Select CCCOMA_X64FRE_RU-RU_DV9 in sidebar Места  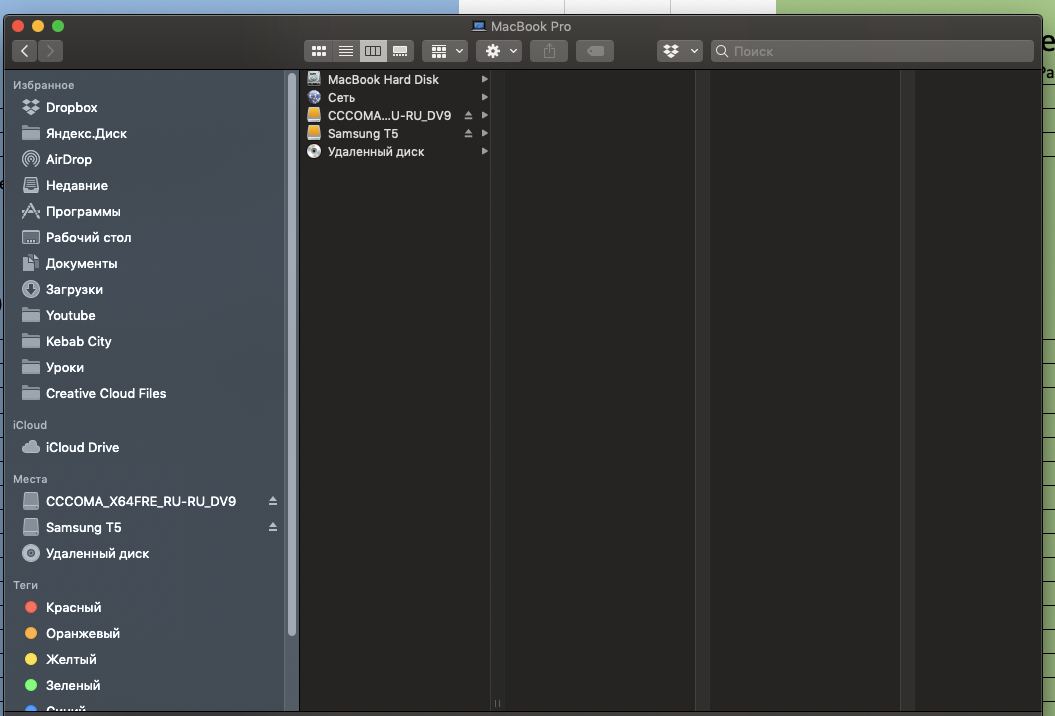click(x=141, y=501)
